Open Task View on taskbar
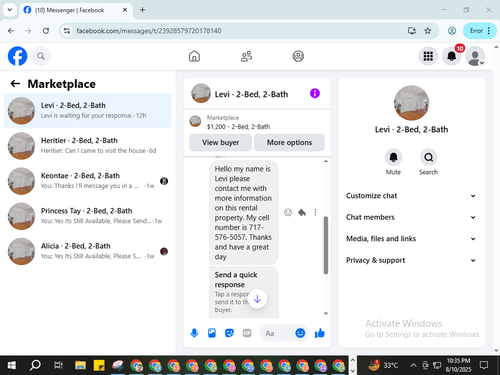Screen dimensions: 500x375 [x=58, y=366]
